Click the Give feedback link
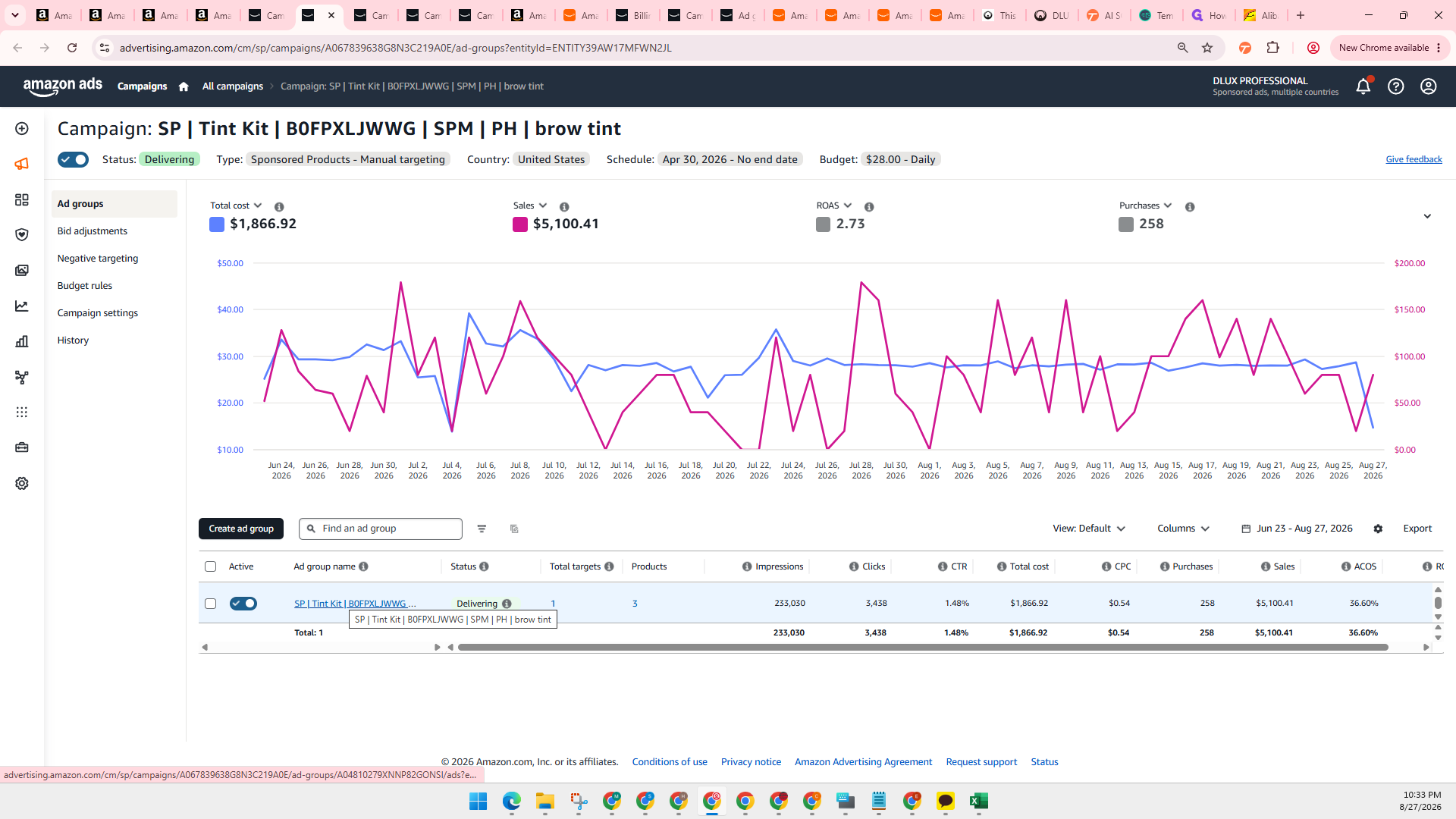The image size is (1456, 819). (1414, 159)
